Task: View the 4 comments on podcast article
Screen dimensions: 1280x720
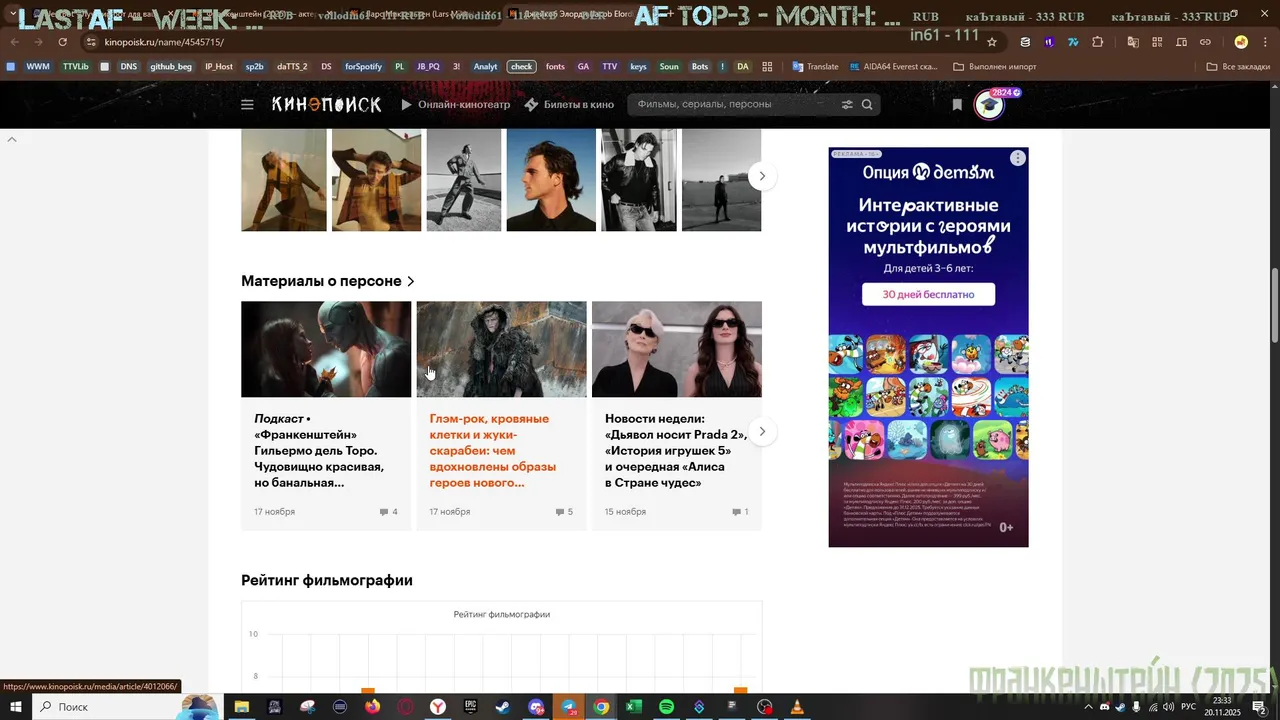Action: pos(388,512)
